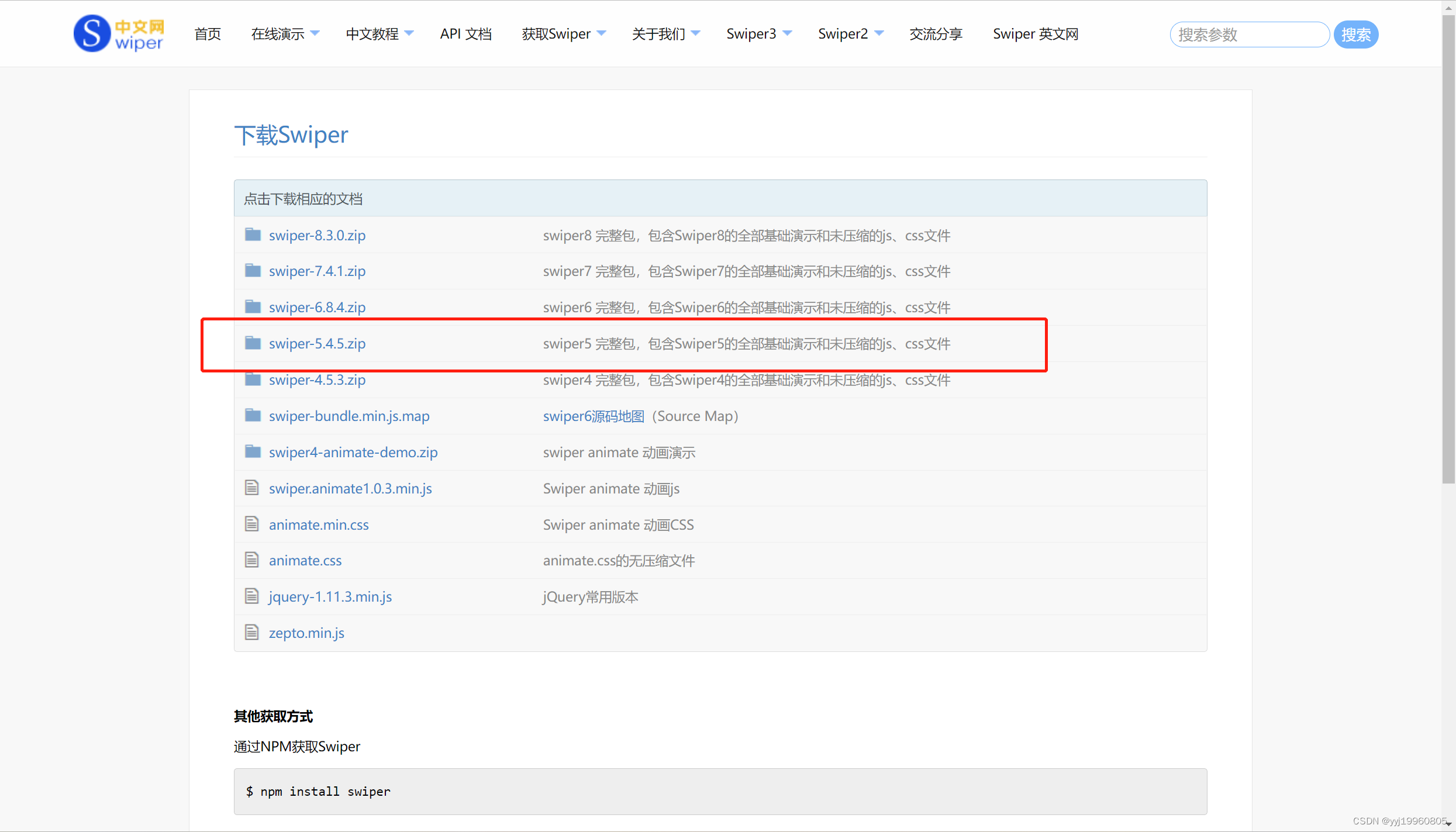The image size is (1456, 832).
Task: Select the 首页 menu item
Action: pyautogui.click(x=207, y=33)
